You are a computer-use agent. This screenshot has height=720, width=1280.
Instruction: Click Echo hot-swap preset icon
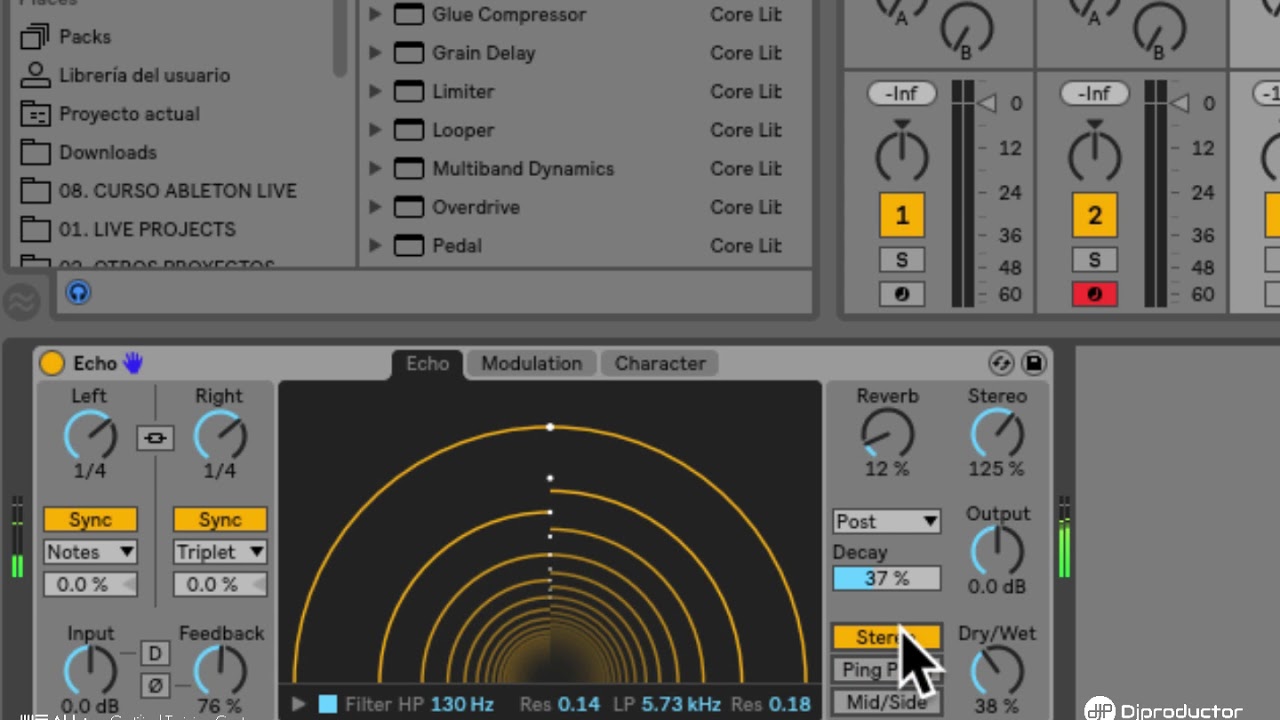(x=1001, y=363)
